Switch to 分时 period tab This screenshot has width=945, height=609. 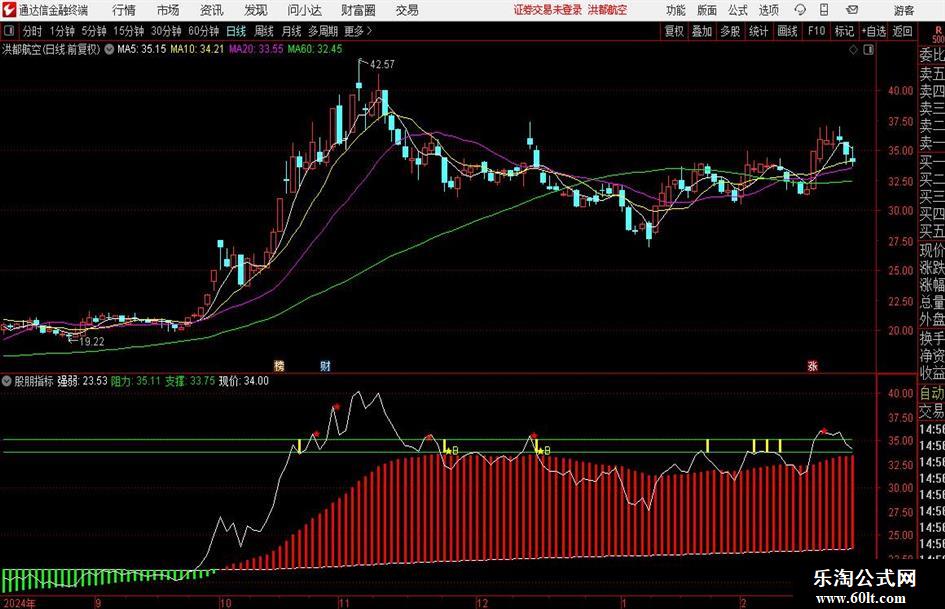click(x=32, y=31)
